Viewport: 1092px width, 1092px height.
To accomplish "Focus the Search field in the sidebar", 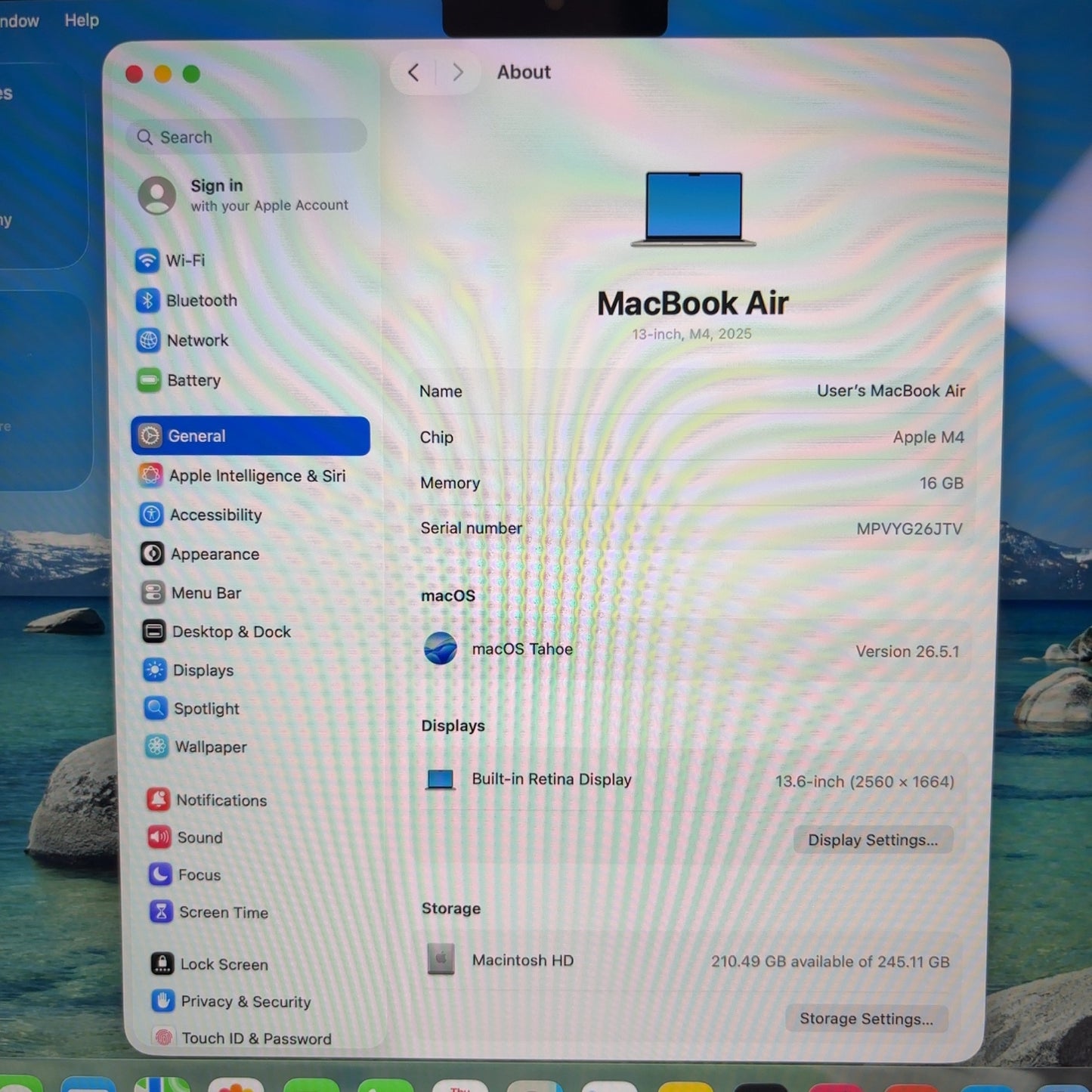I will 247,137.
